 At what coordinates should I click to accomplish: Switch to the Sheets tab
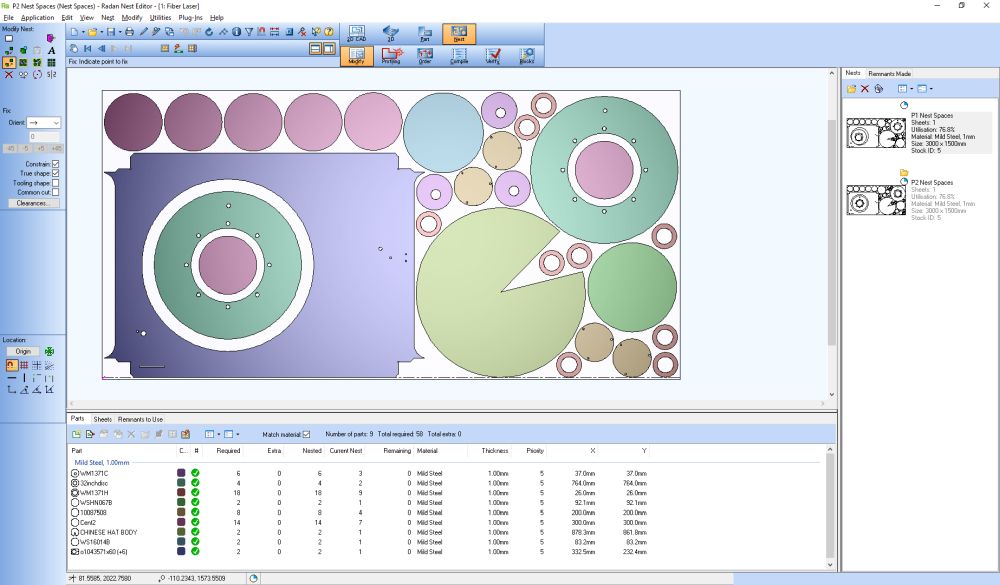pos(102,419)
